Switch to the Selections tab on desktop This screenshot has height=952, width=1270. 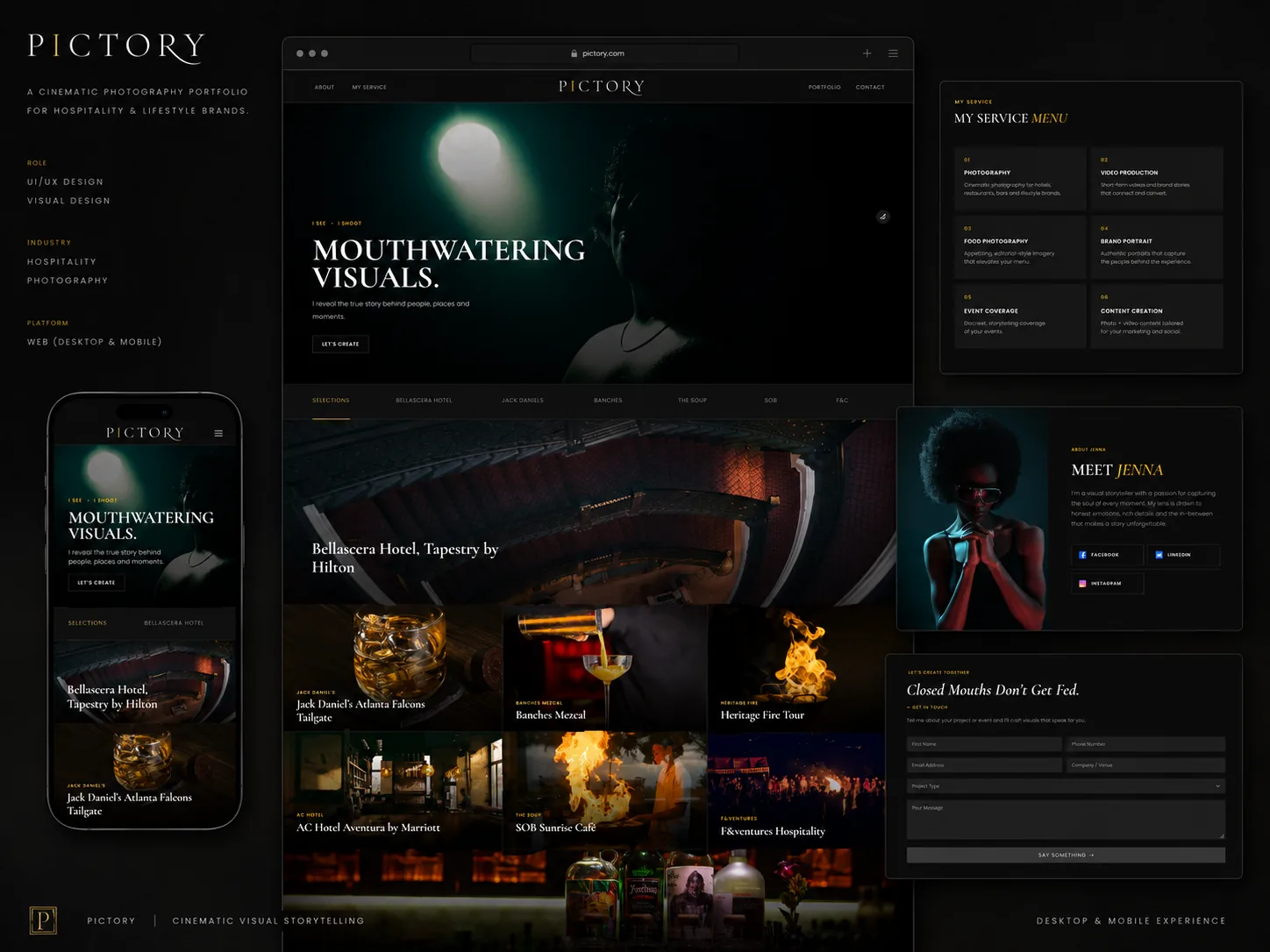(331, 401)
